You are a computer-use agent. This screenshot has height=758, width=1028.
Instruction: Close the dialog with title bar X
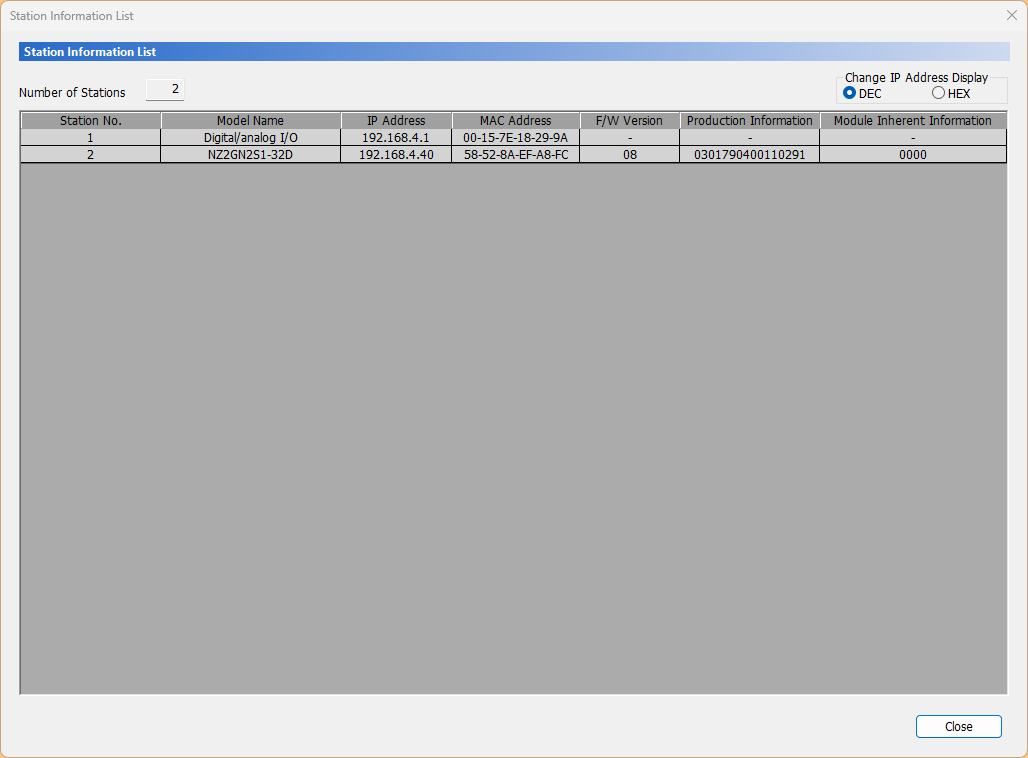(x=1011, y=15)
